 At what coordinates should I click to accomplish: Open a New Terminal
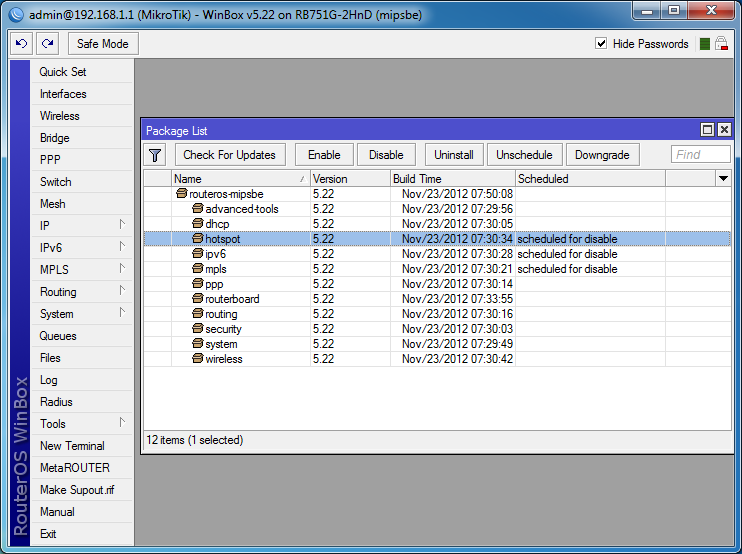tap(81, 446)
